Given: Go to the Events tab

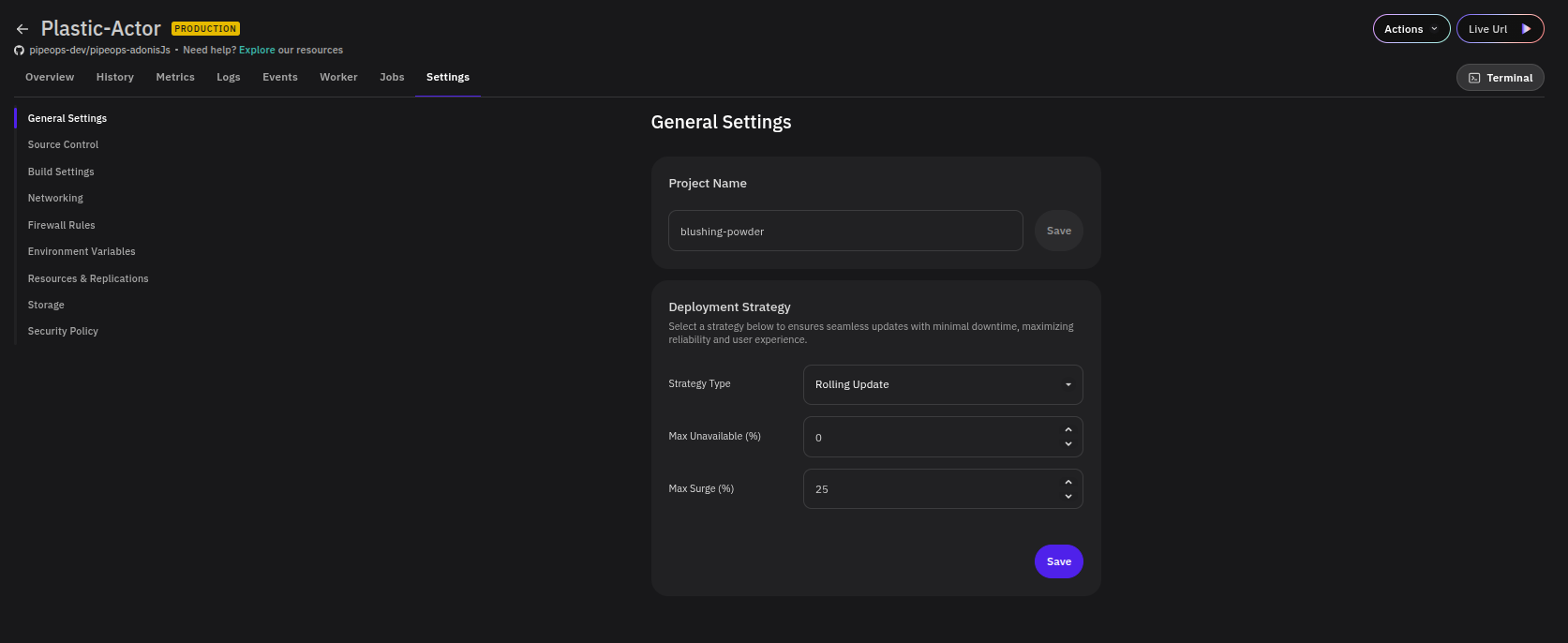Looking at the screenshot, I should (x=280, y=77).
